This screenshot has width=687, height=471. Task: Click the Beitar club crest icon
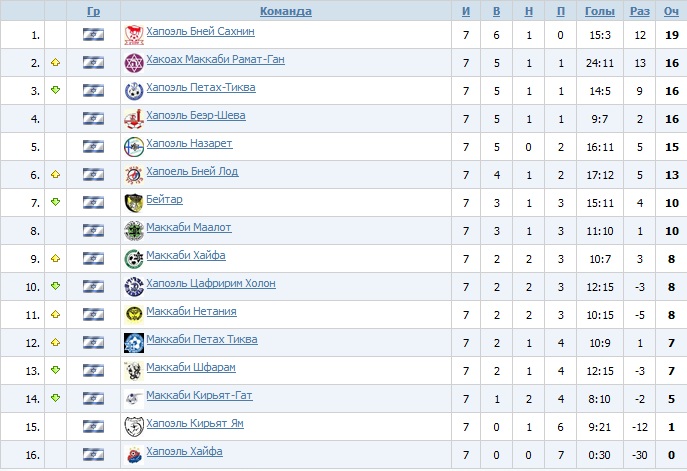133,203
